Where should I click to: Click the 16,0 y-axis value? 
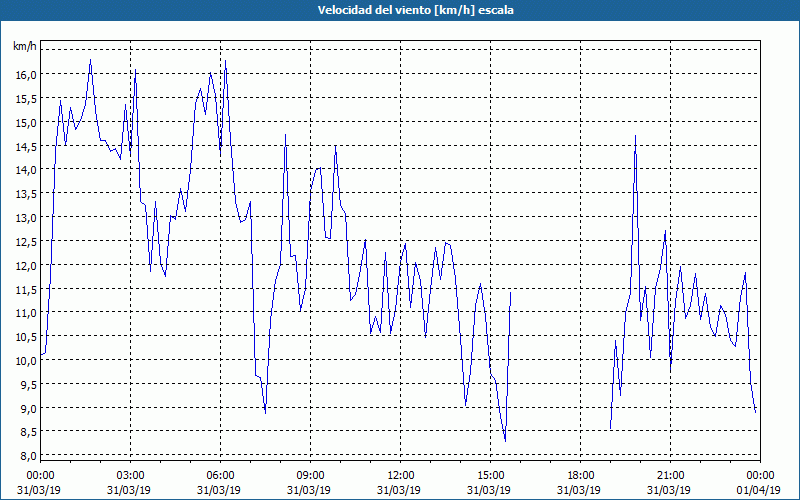[25, 74]
